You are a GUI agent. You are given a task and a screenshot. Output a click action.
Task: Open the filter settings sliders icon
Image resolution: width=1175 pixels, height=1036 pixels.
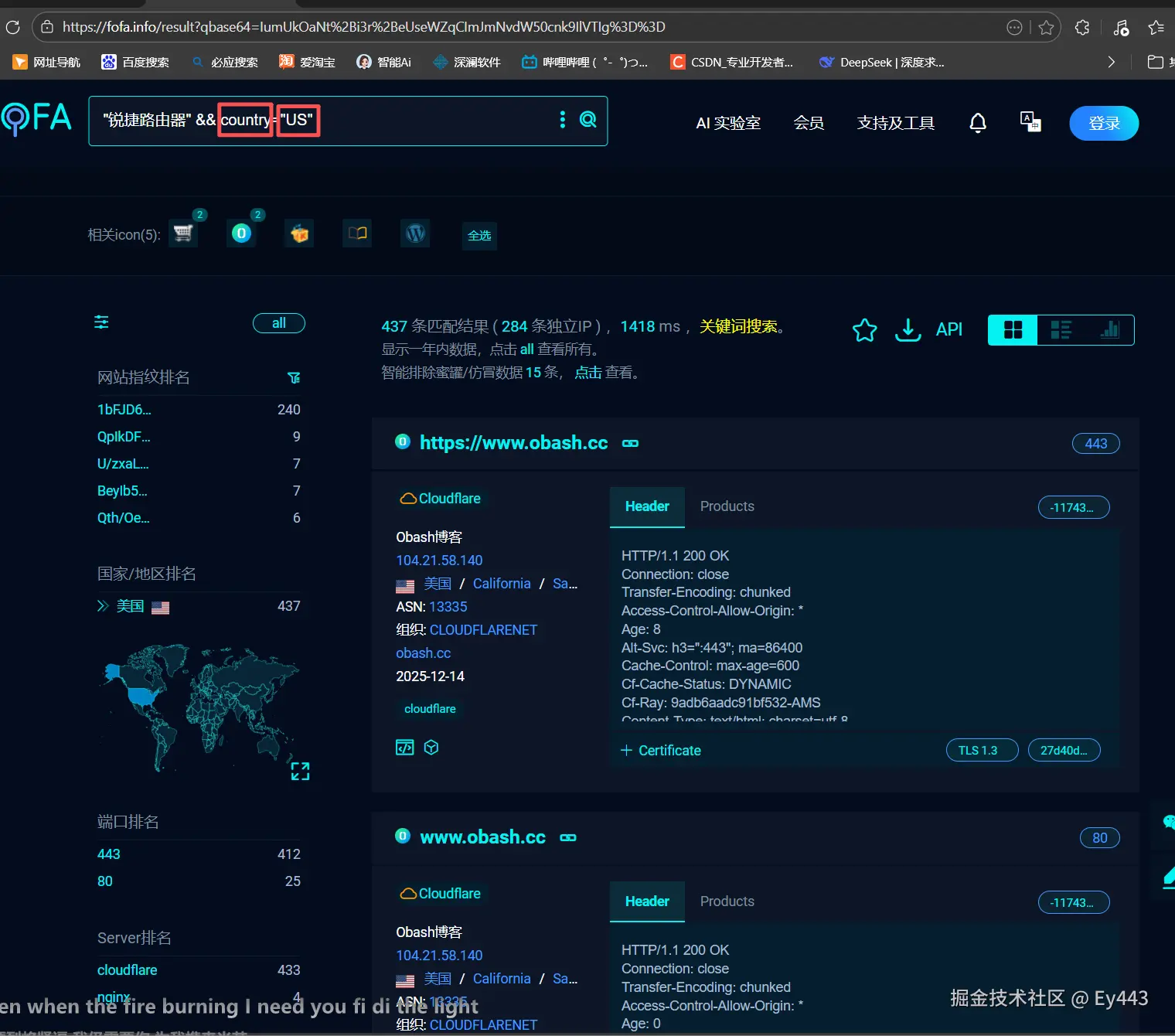101,322
